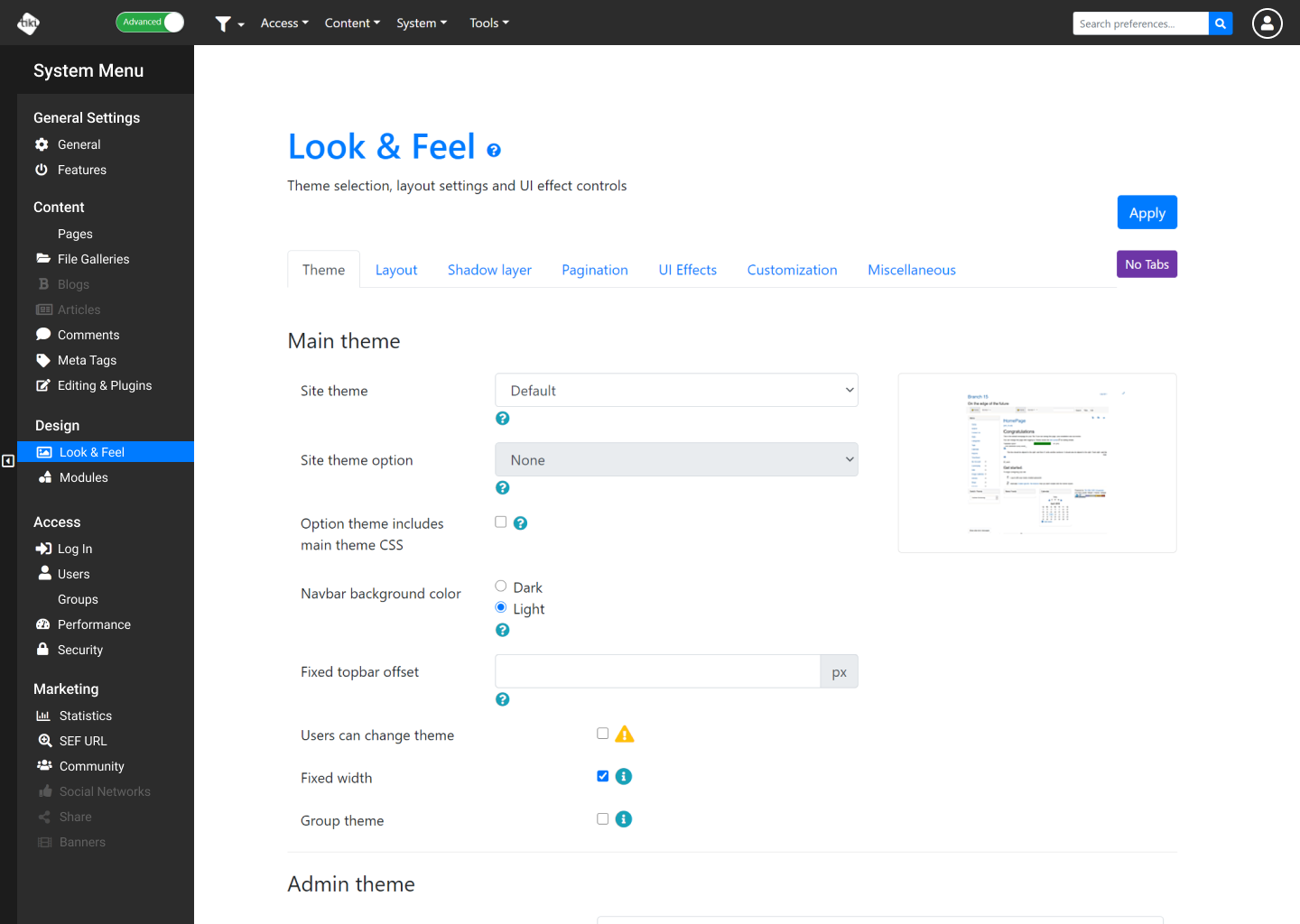Click the Site theme option help icon

[x=503, y=488]
